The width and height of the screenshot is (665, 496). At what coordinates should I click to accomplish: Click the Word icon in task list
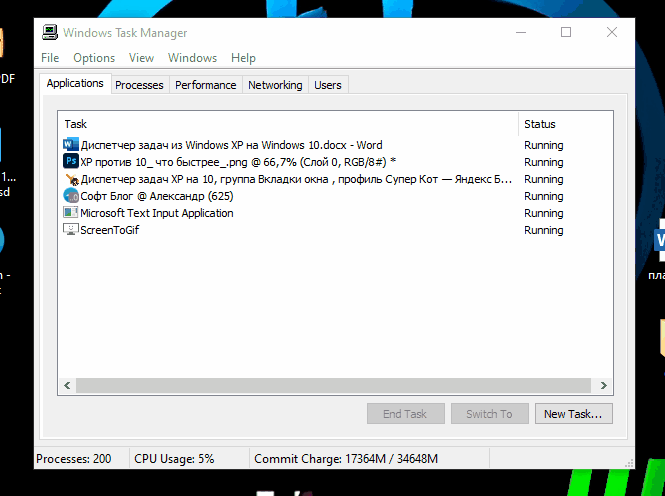[x=70, y=145]
